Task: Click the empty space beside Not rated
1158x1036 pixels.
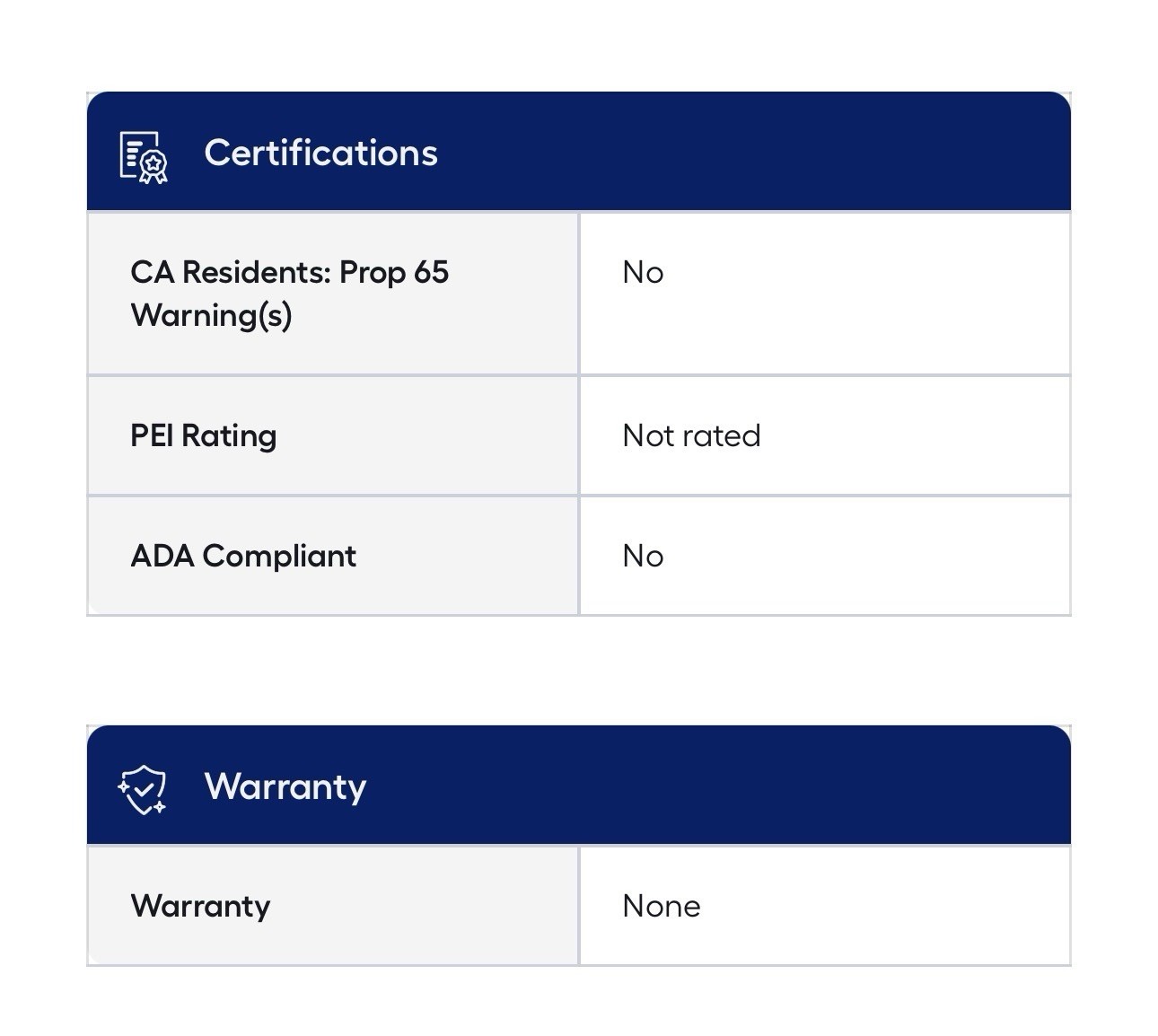Action: pos(916,435)
